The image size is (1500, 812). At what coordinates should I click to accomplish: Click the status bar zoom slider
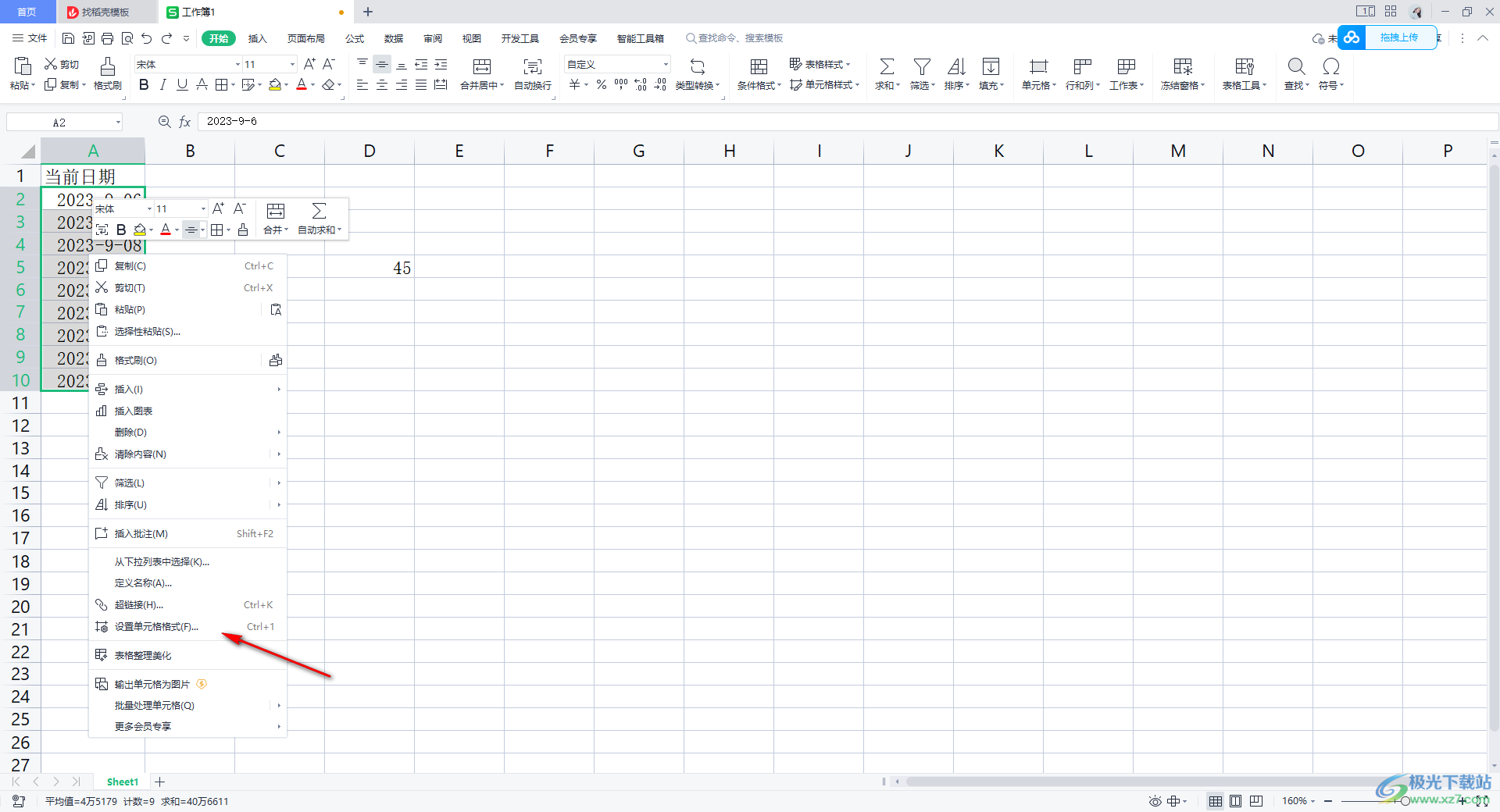coord(1405,801)
